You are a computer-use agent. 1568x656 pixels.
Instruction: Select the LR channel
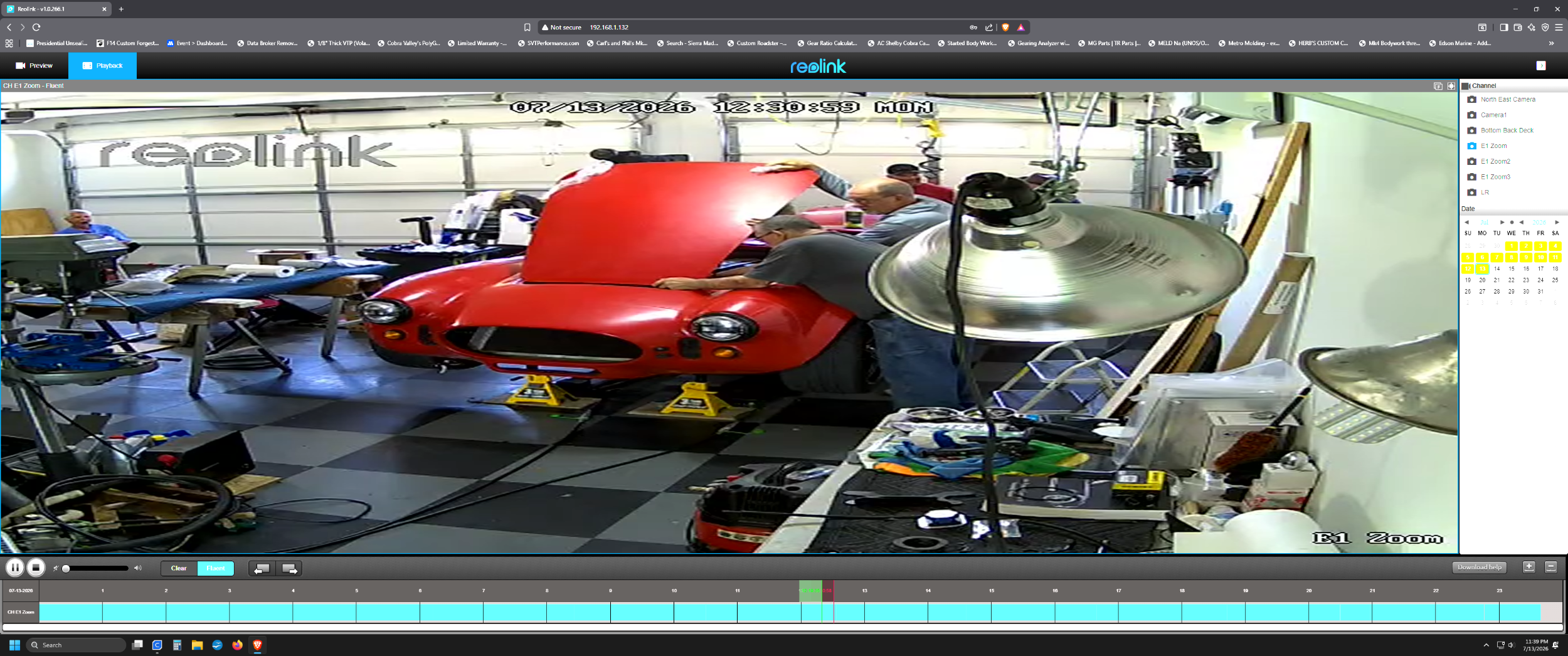pos(1478,193)
